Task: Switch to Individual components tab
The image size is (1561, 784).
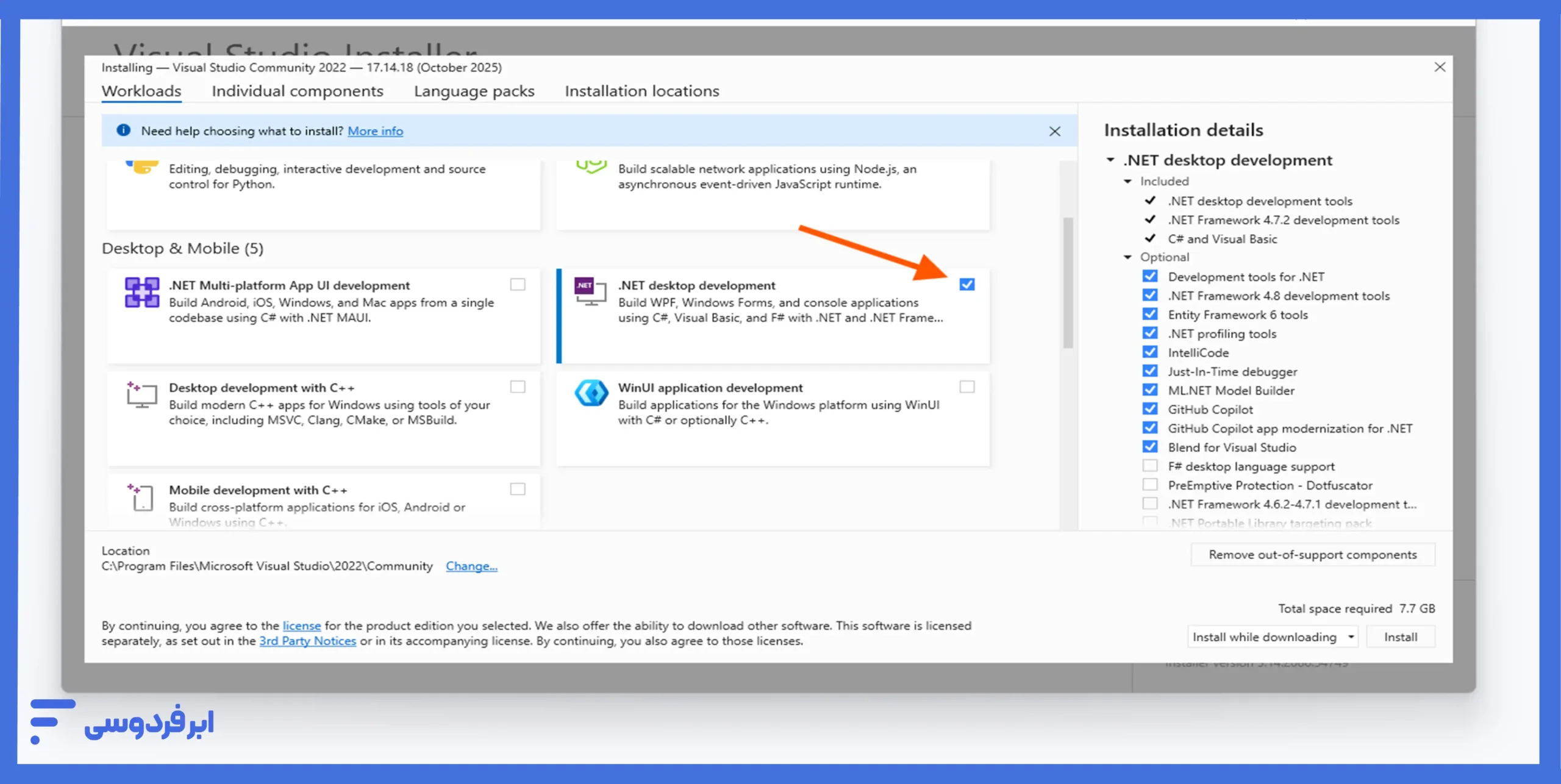Action: [x=297, y=91]
